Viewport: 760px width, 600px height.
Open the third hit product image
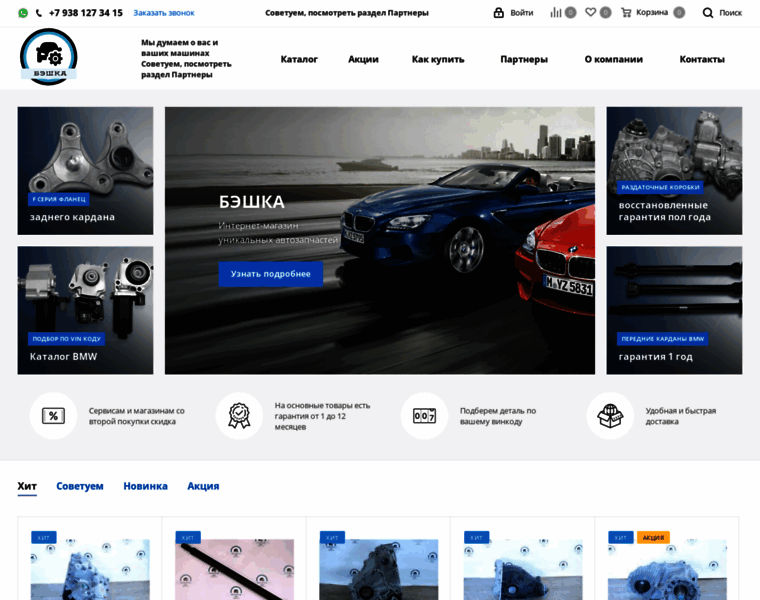click(379, 569)
